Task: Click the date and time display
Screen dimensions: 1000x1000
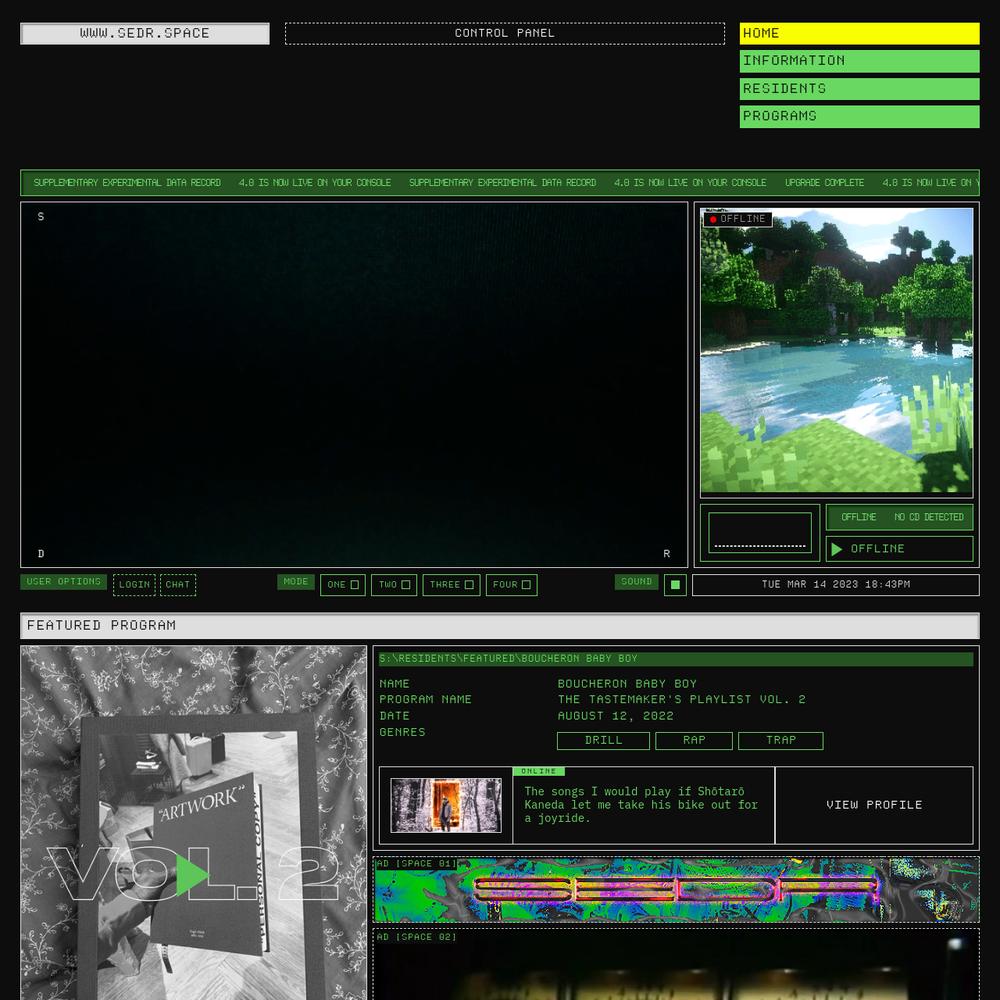Action: [835, 585]
